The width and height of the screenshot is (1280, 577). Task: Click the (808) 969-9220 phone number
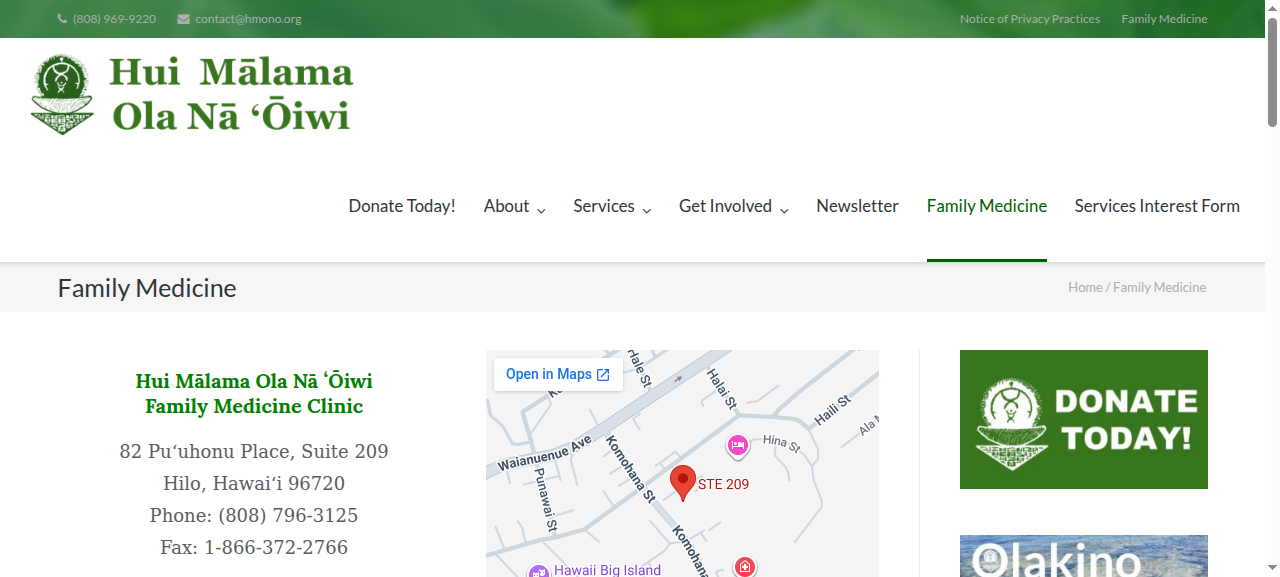114,19
